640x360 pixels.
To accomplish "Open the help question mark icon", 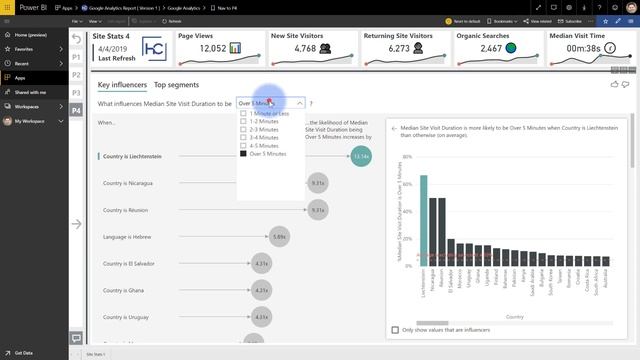I will (x=599, y=7).
